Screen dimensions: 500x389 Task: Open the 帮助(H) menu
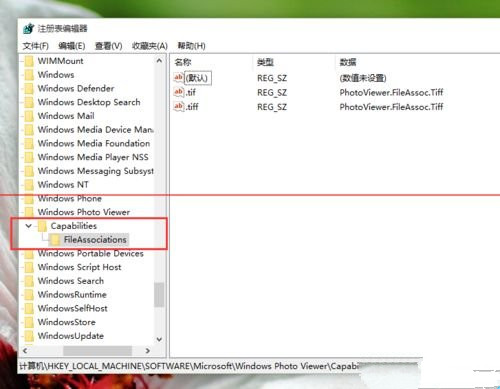coord(191,46)
